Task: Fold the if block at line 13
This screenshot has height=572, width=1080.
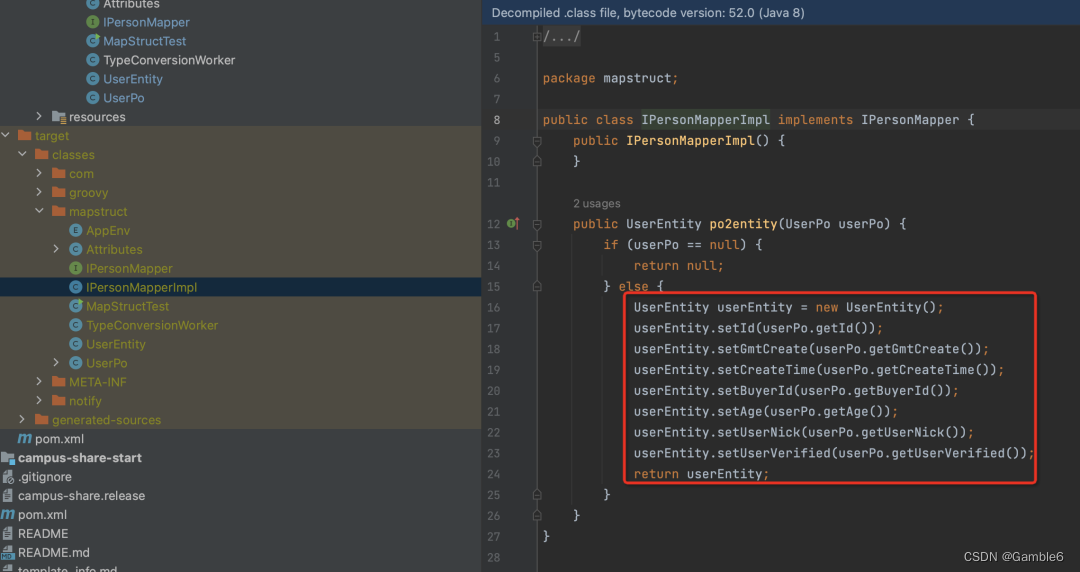Action: (537, 245)
